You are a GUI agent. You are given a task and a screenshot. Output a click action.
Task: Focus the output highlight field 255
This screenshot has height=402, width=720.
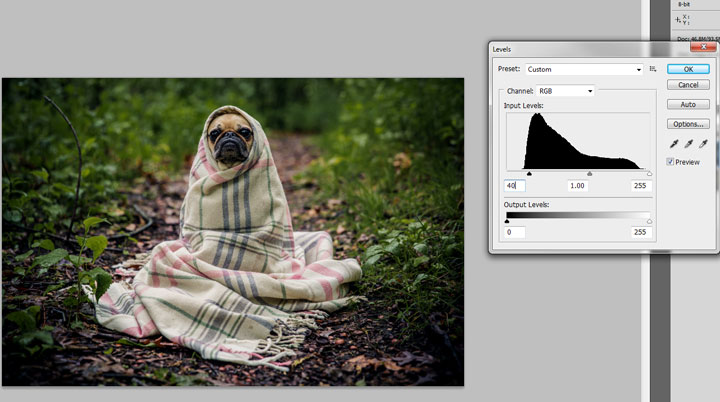pyautogui.click(x=641, y=232)
